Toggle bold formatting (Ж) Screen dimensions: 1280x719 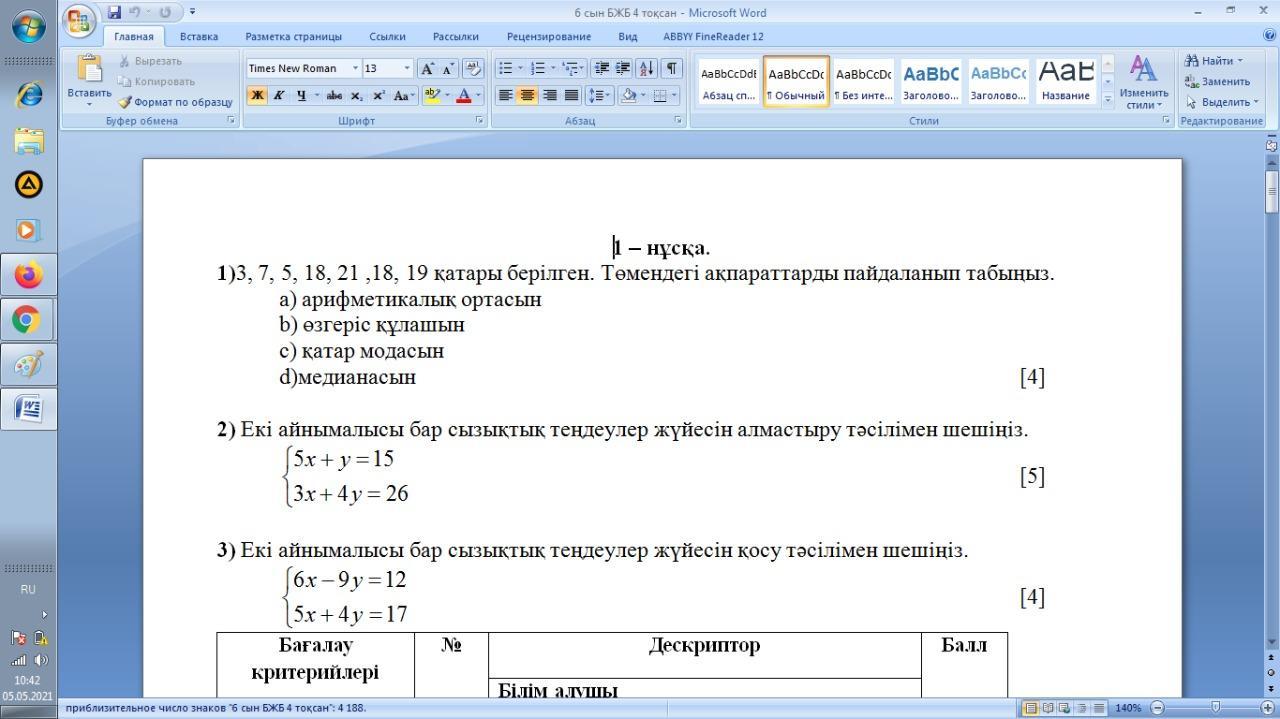(x=257, y=96)
